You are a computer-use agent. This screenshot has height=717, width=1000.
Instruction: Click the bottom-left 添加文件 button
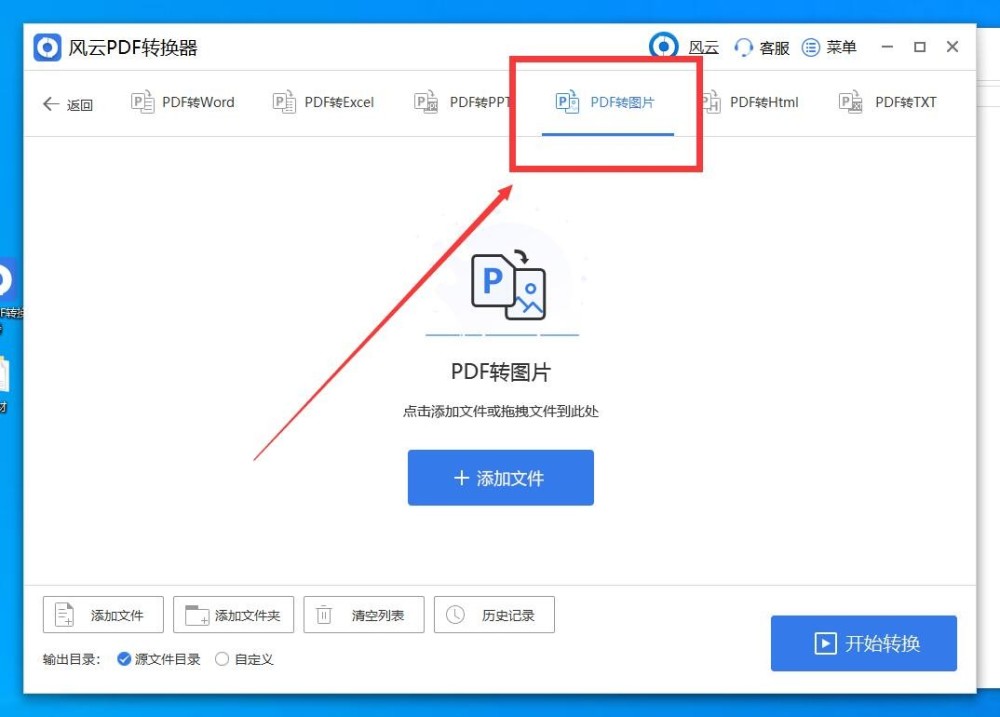coord(103,615)
